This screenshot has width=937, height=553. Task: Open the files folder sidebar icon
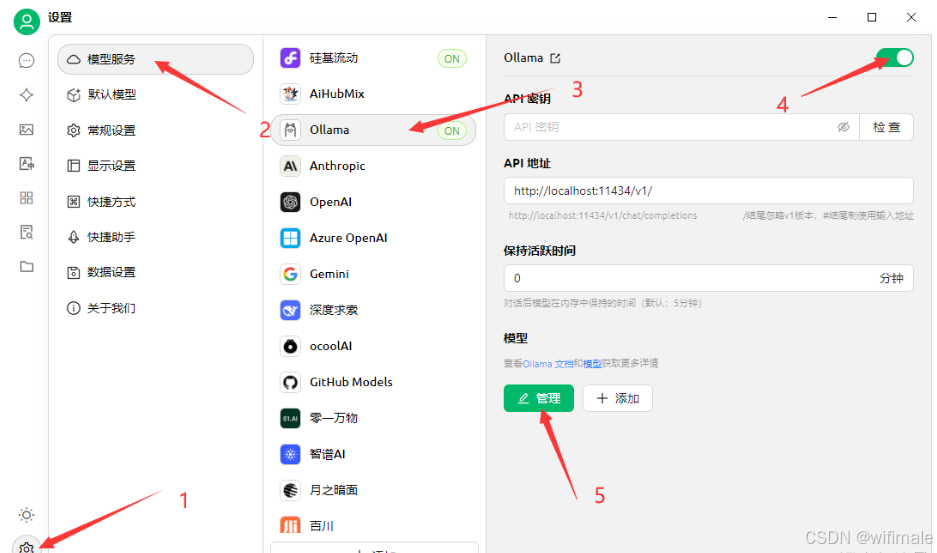coord(26,267)
